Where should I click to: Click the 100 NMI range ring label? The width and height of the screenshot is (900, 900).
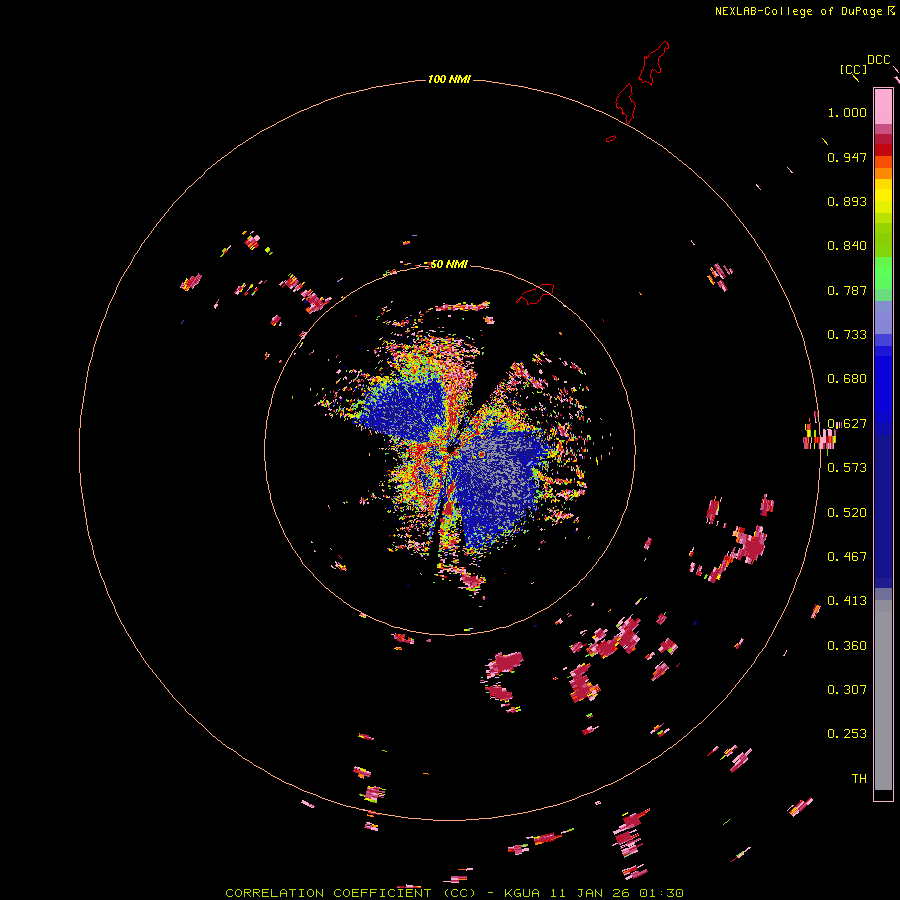click(449, 79)
